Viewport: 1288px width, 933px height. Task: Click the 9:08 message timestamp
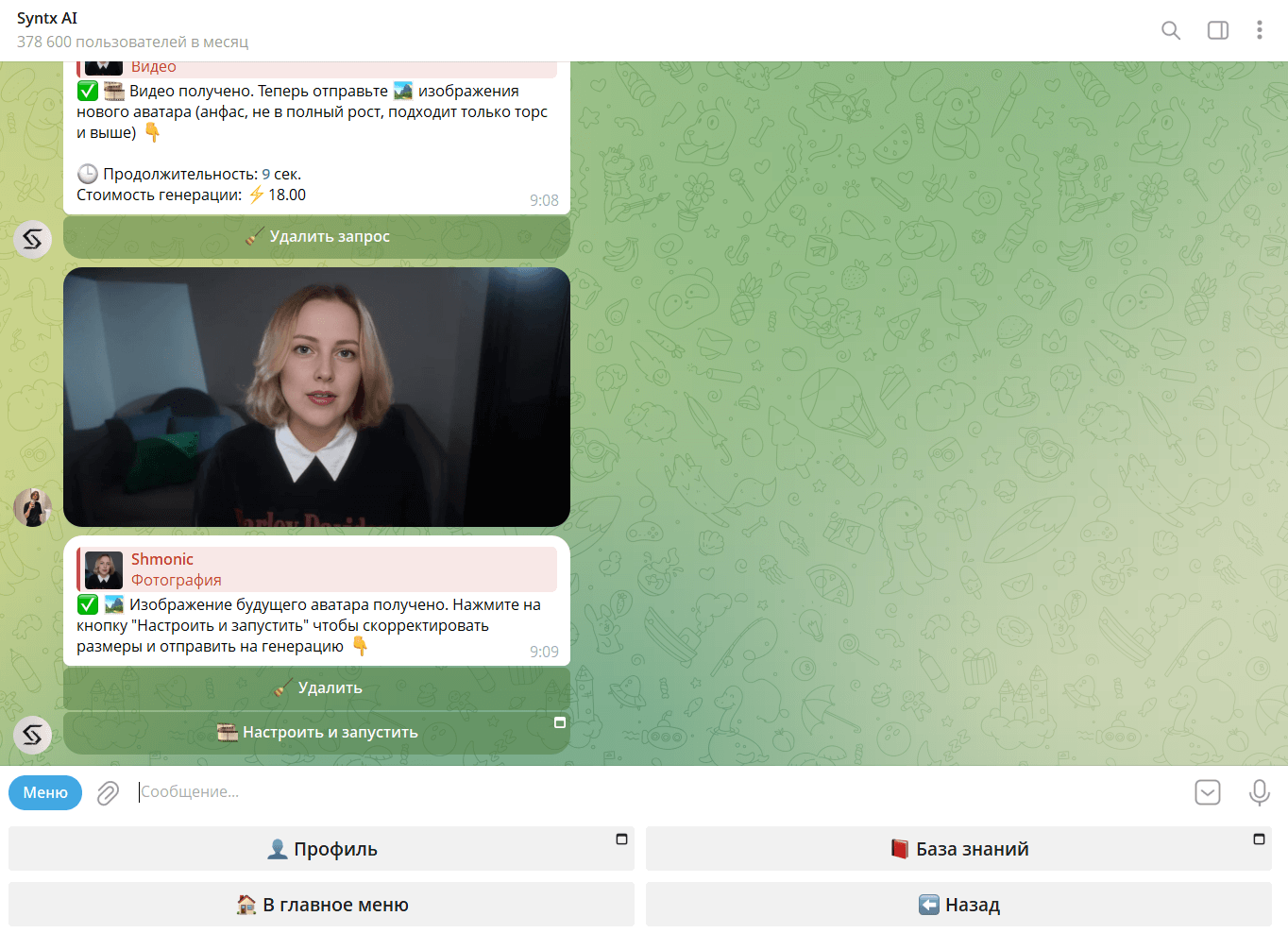point(544,200)
